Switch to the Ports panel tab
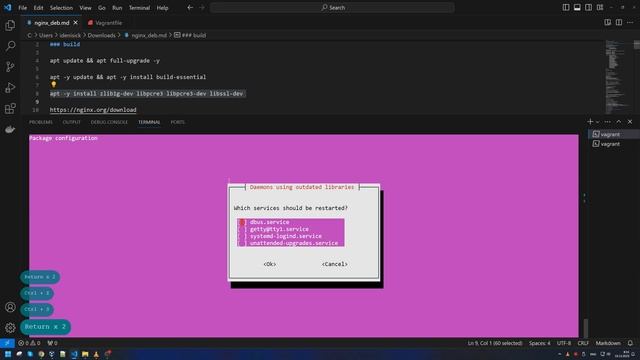 coord(178,122)
